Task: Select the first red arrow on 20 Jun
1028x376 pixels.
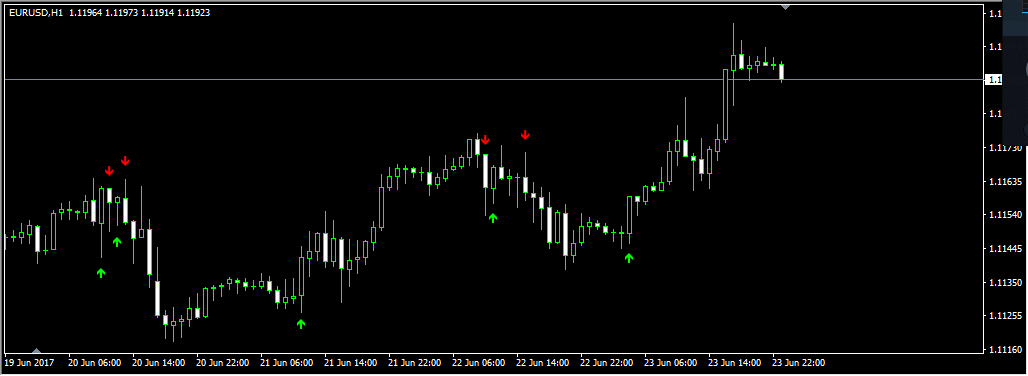Action: [109, 171]
